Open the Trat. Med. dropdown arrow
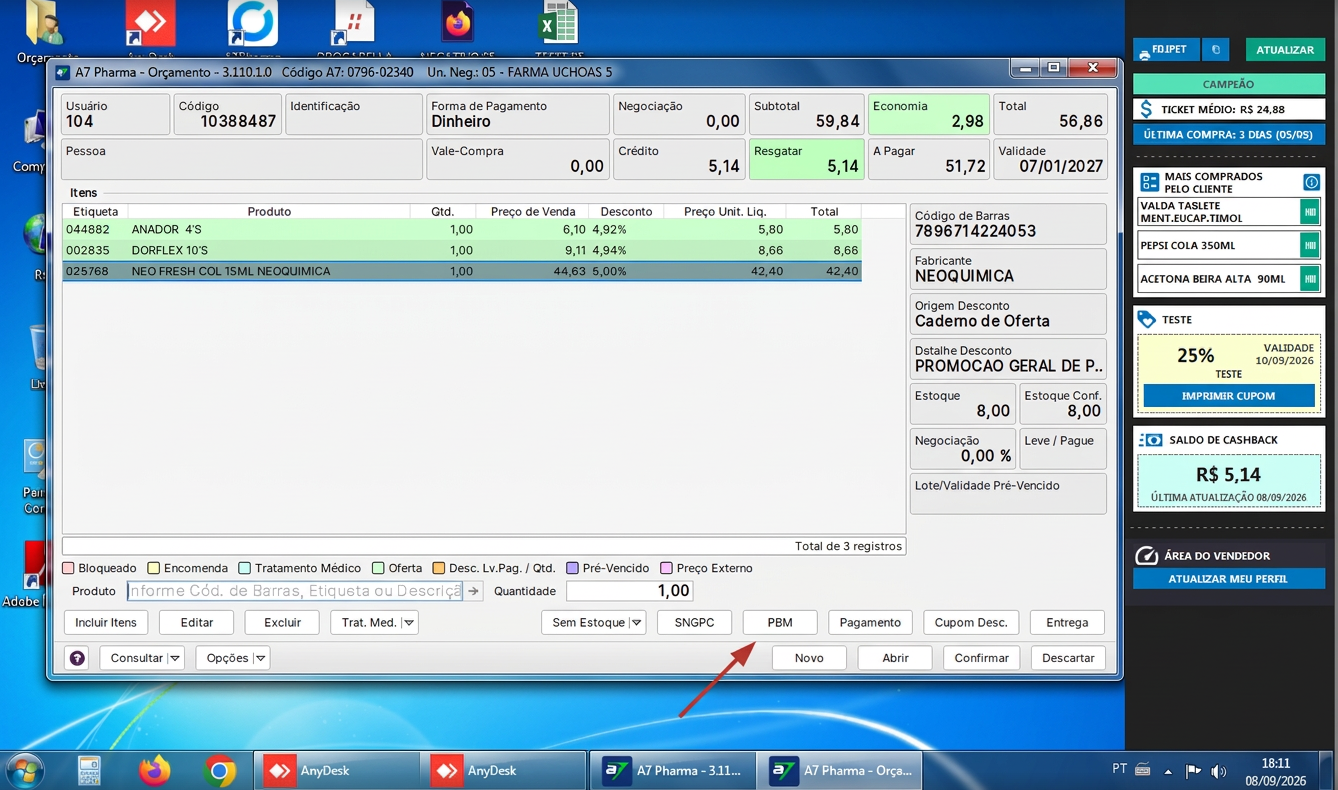 coord(408,623)
